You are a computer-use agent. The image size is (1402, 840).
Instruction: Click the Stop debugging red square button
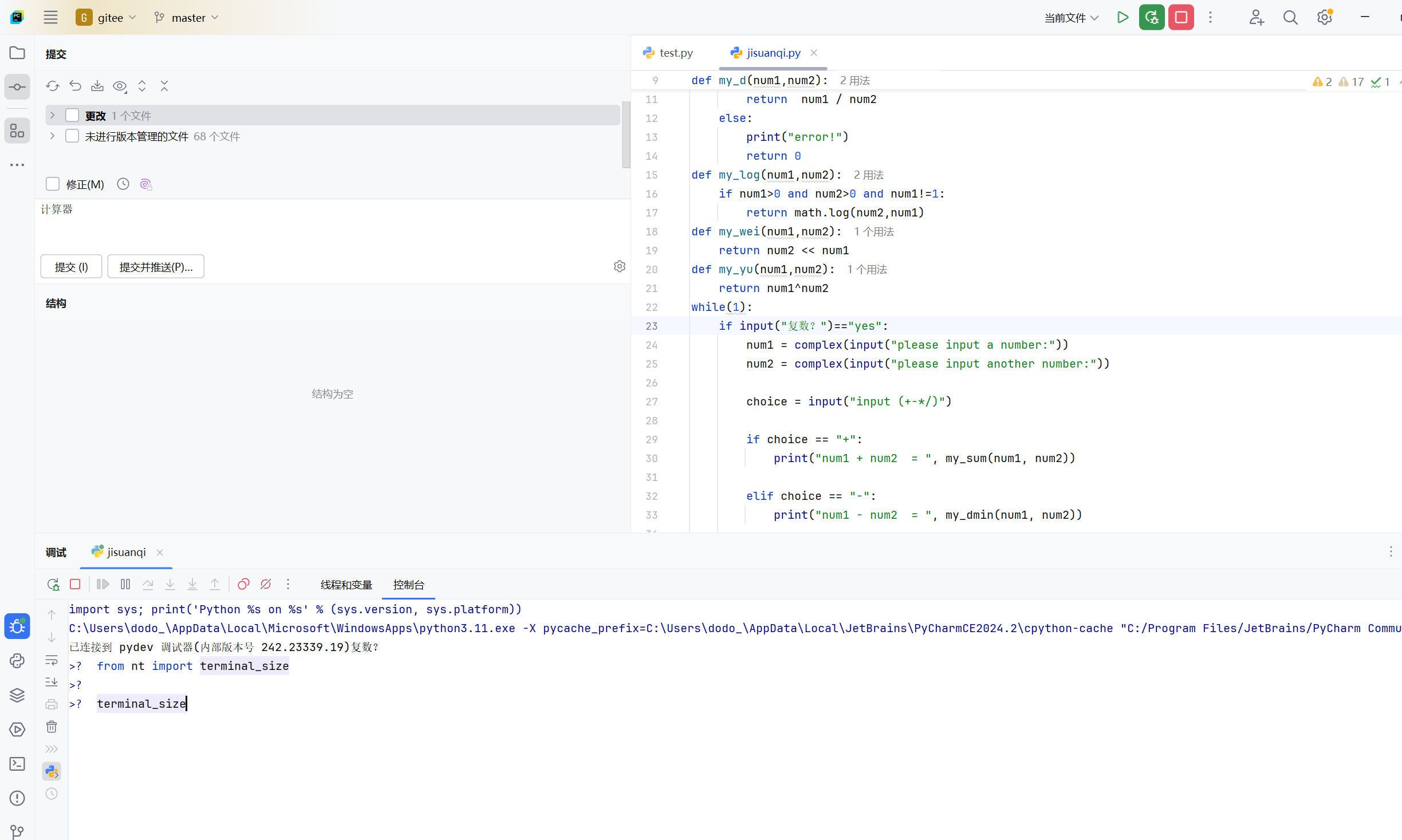tap(75, 584)
